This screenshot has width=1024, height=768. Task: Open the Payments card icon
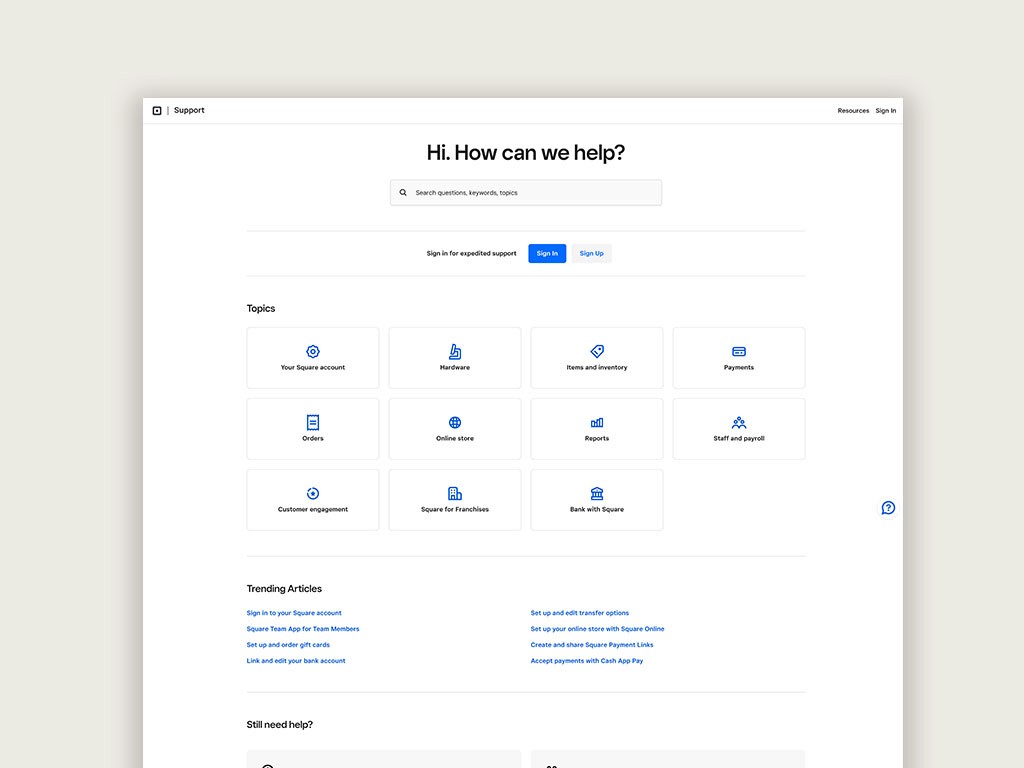click(739, 351)
